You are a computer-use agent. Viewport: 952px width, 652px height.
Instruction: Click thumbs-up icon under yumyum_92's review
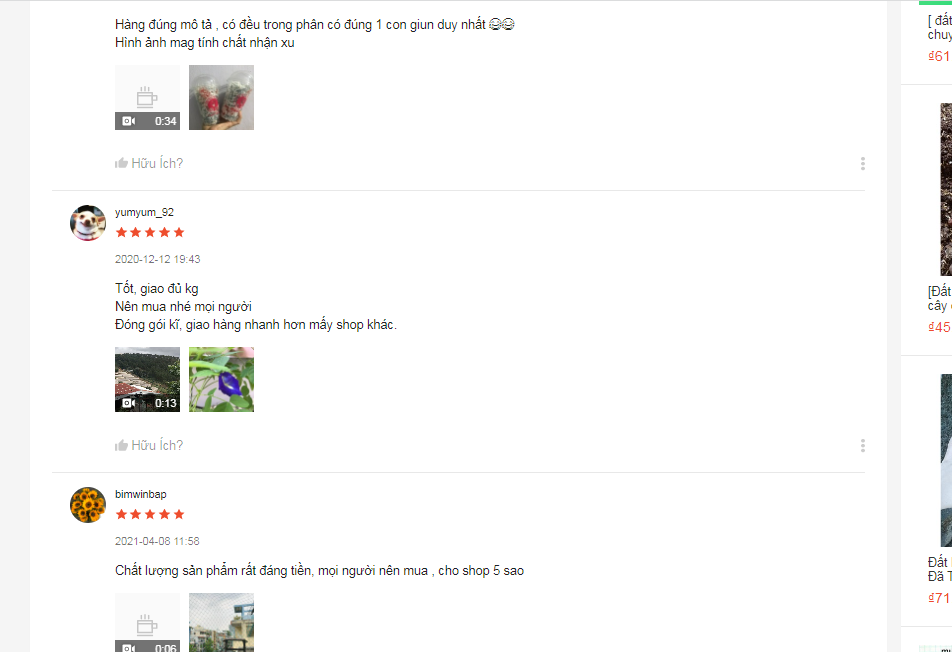pos(121,446)
